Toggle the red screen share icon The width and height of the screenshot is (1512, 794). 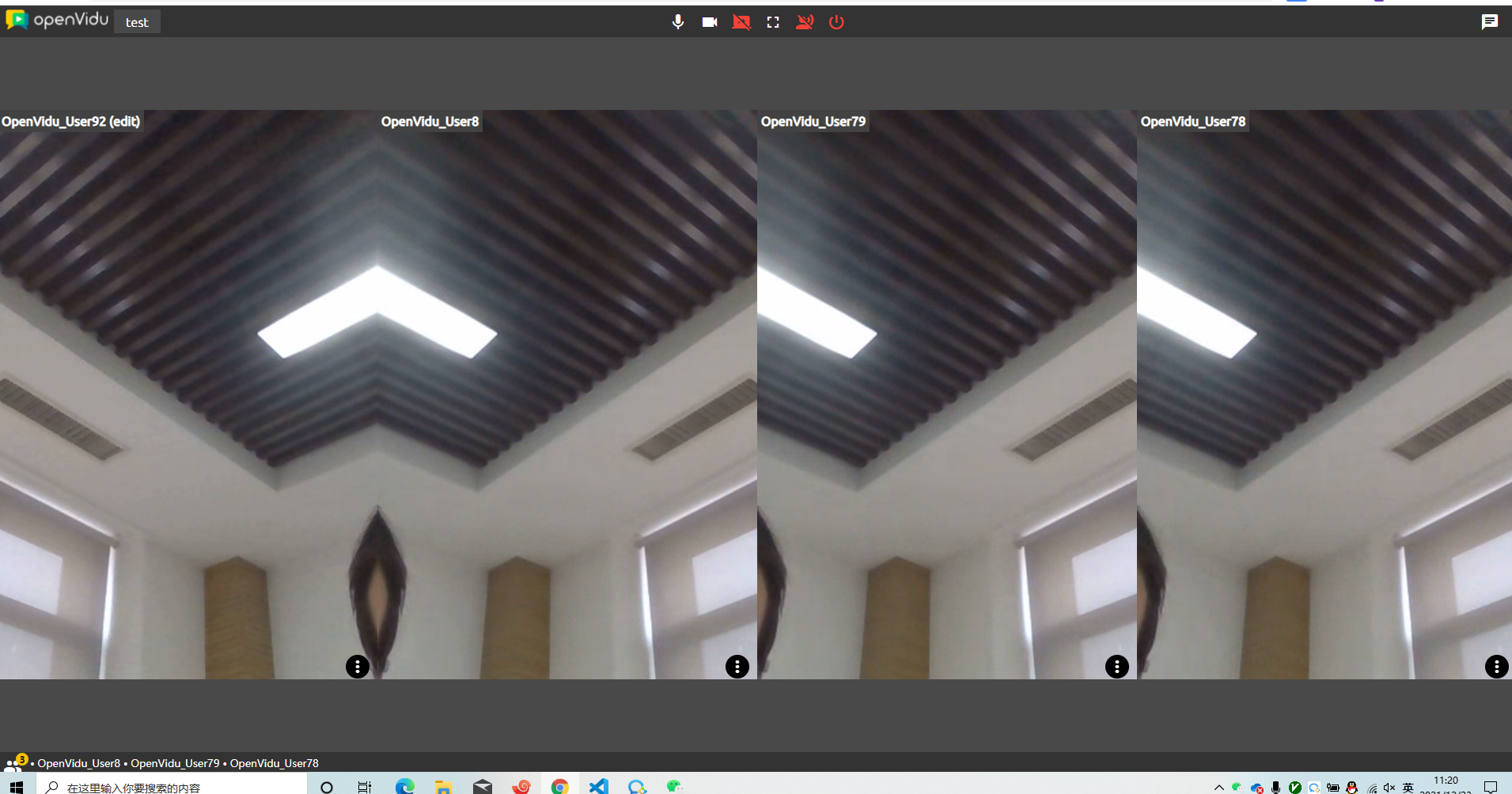(741, 22)
